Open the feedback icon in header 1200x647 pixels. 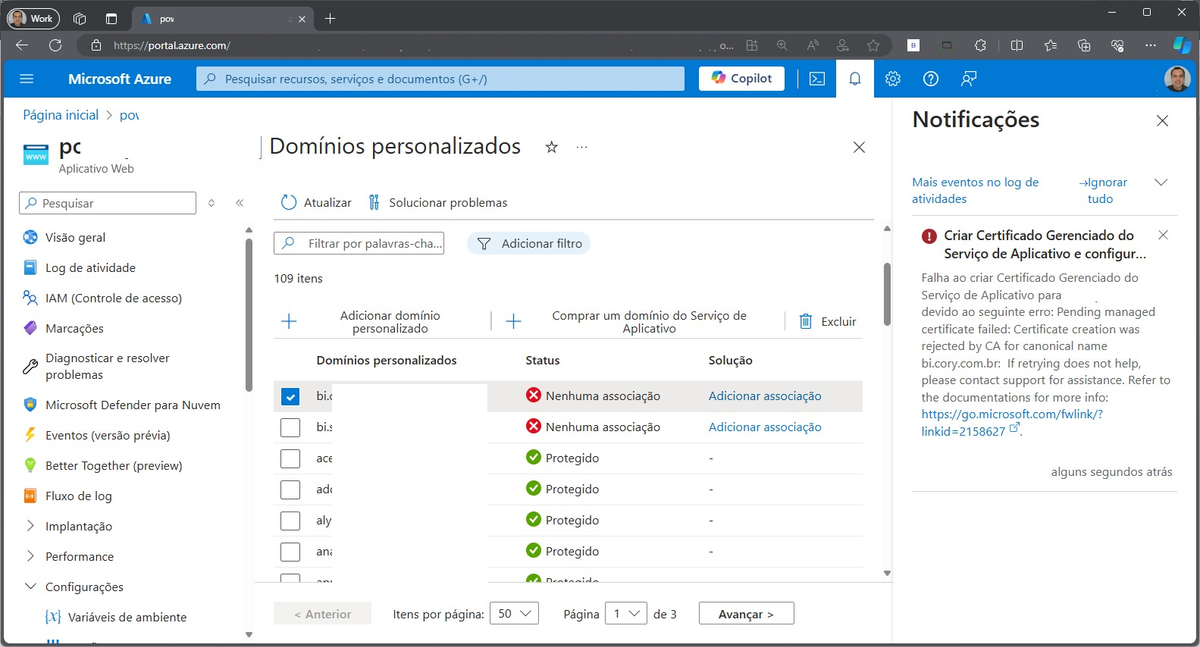tap(968, 79)
